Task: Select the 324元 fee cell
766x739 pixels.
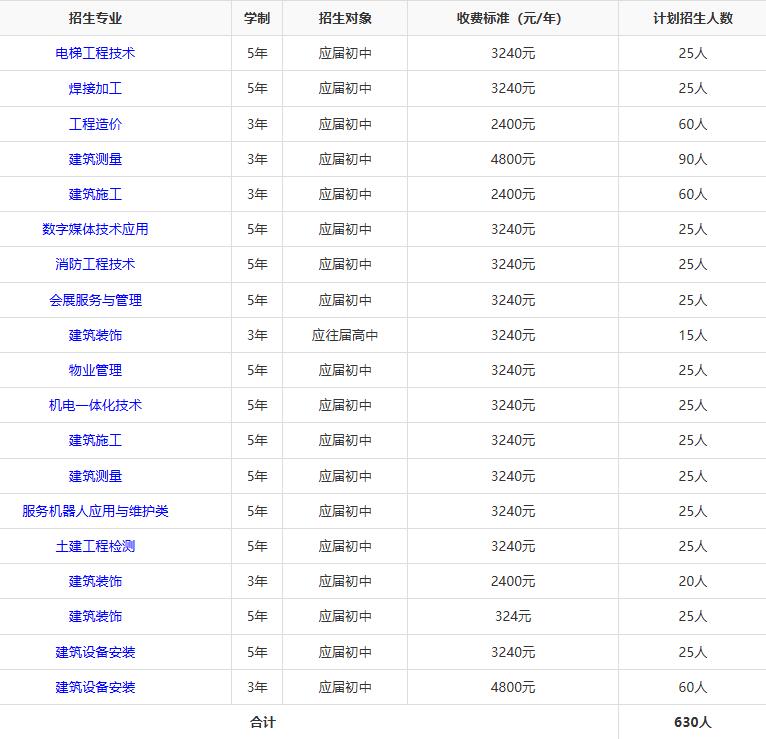Action: coord(513,616)
